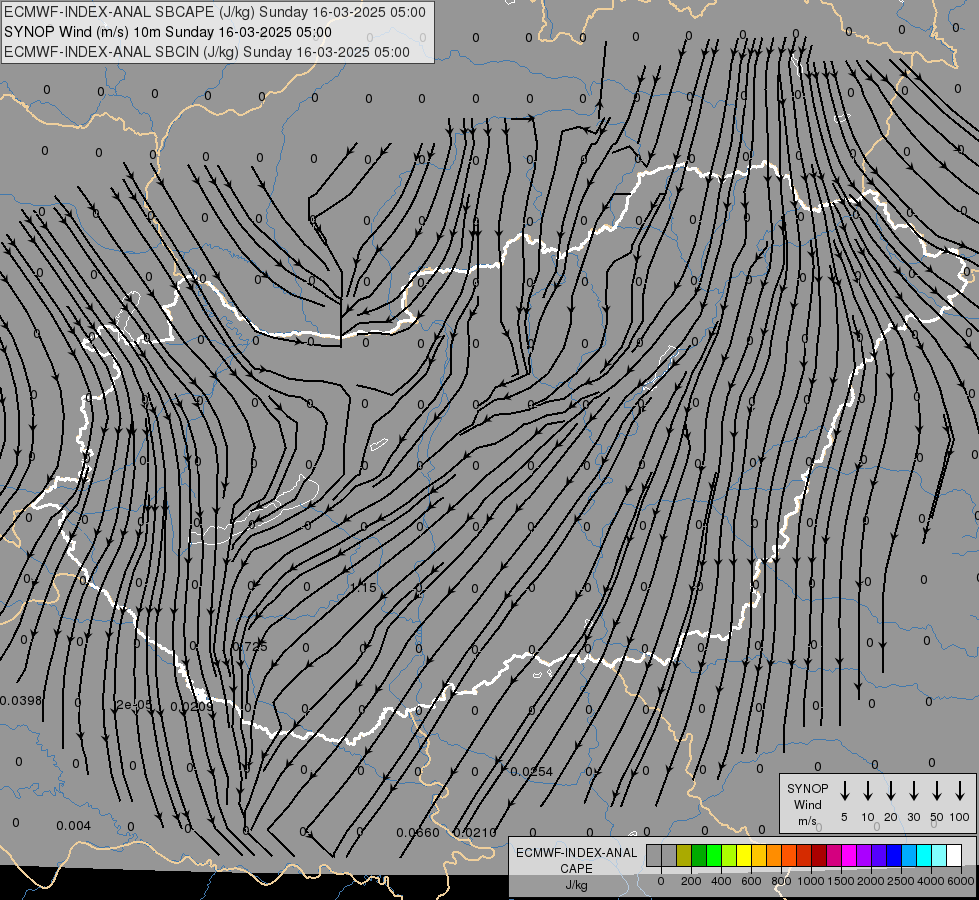Image resolution: width=979 pixels, height=900 pixels.
Task: Click the 50 m/s wind arrow in legend
Action: [x=937, y=791]
